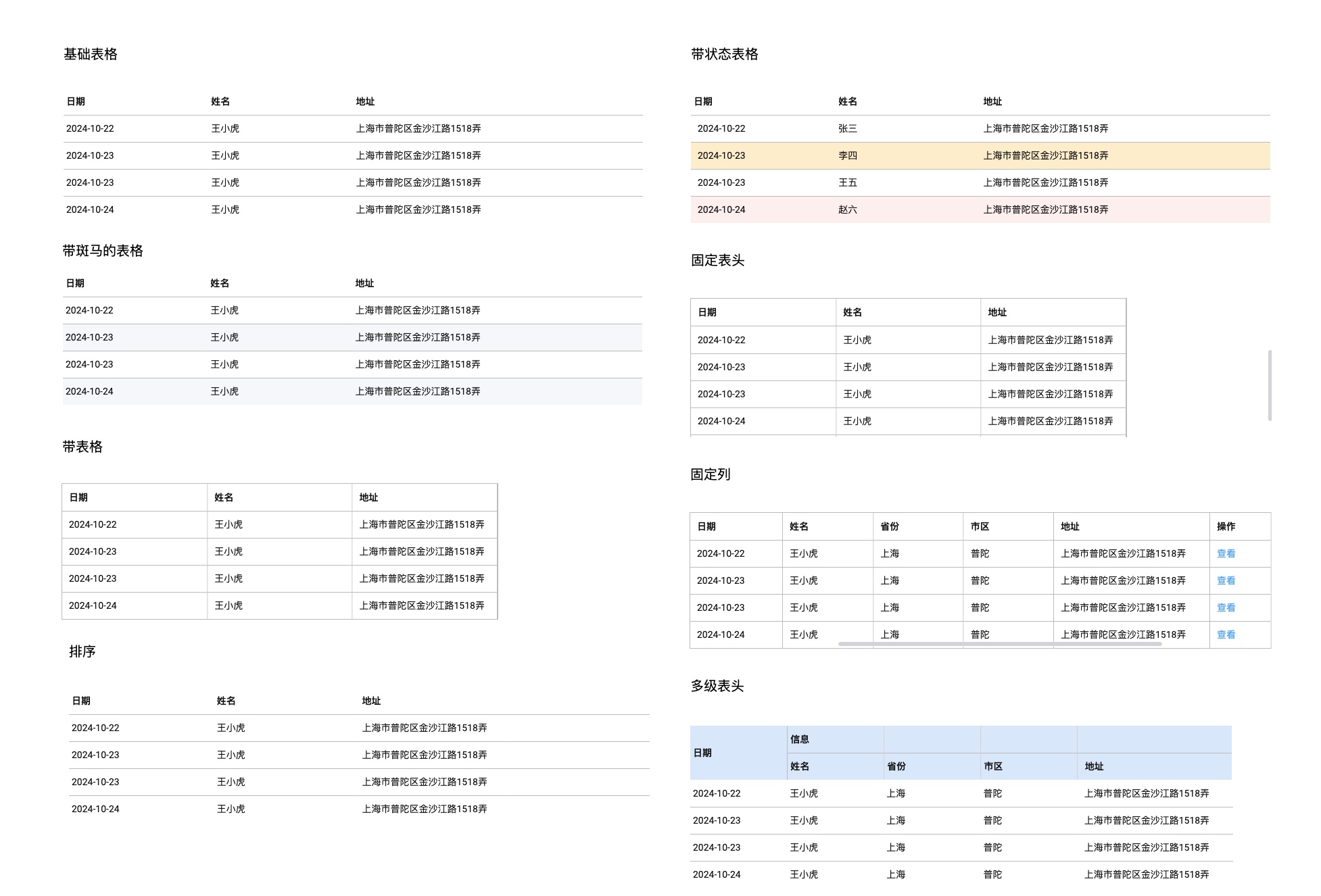This screenshot has height=896, width=1321.
Task: Click 姓名 header in 固定列 table
Action: click(x=799, y=526)
